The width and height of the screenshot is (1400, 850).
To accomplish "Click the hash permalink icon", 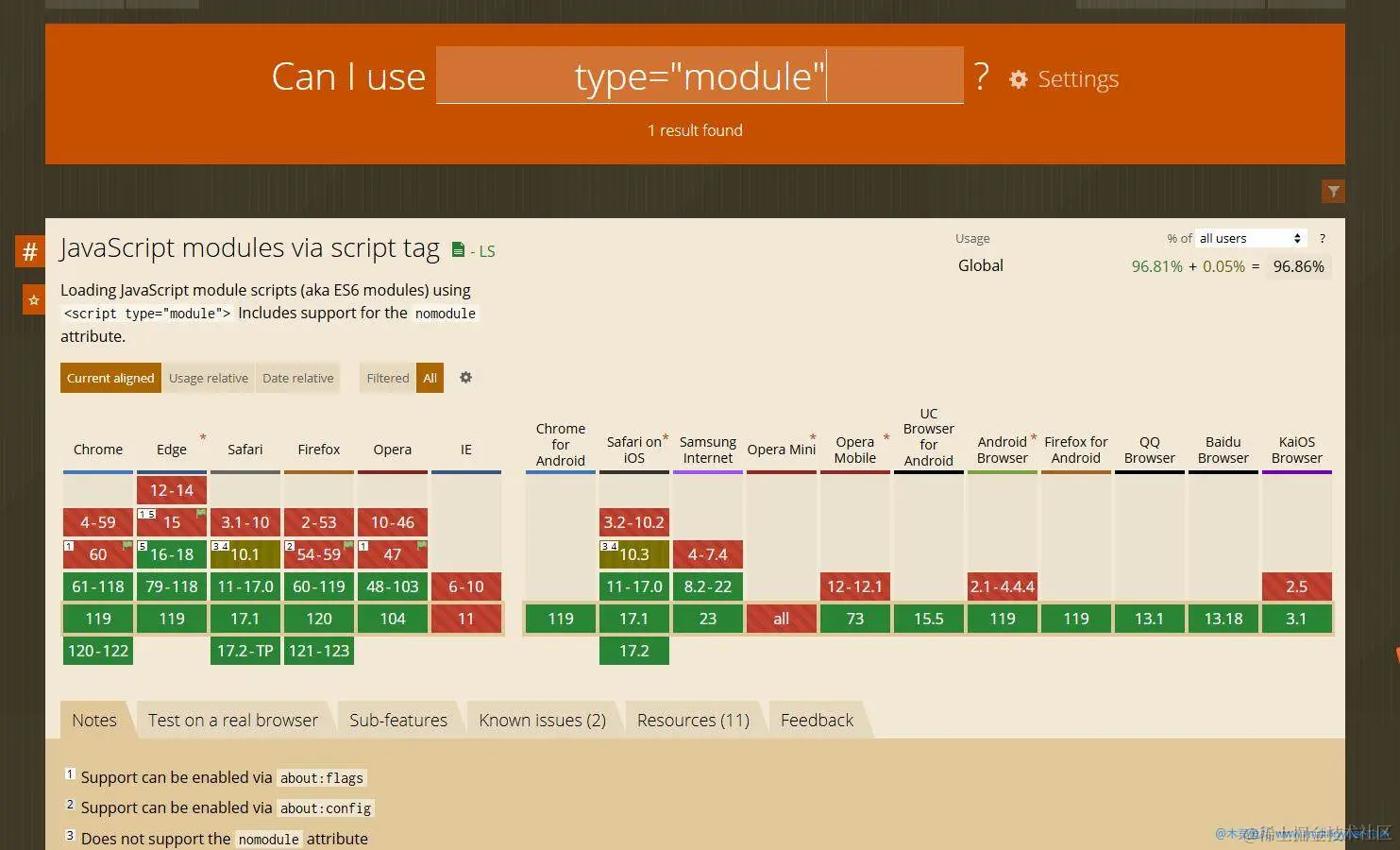I will coord(29,252).
